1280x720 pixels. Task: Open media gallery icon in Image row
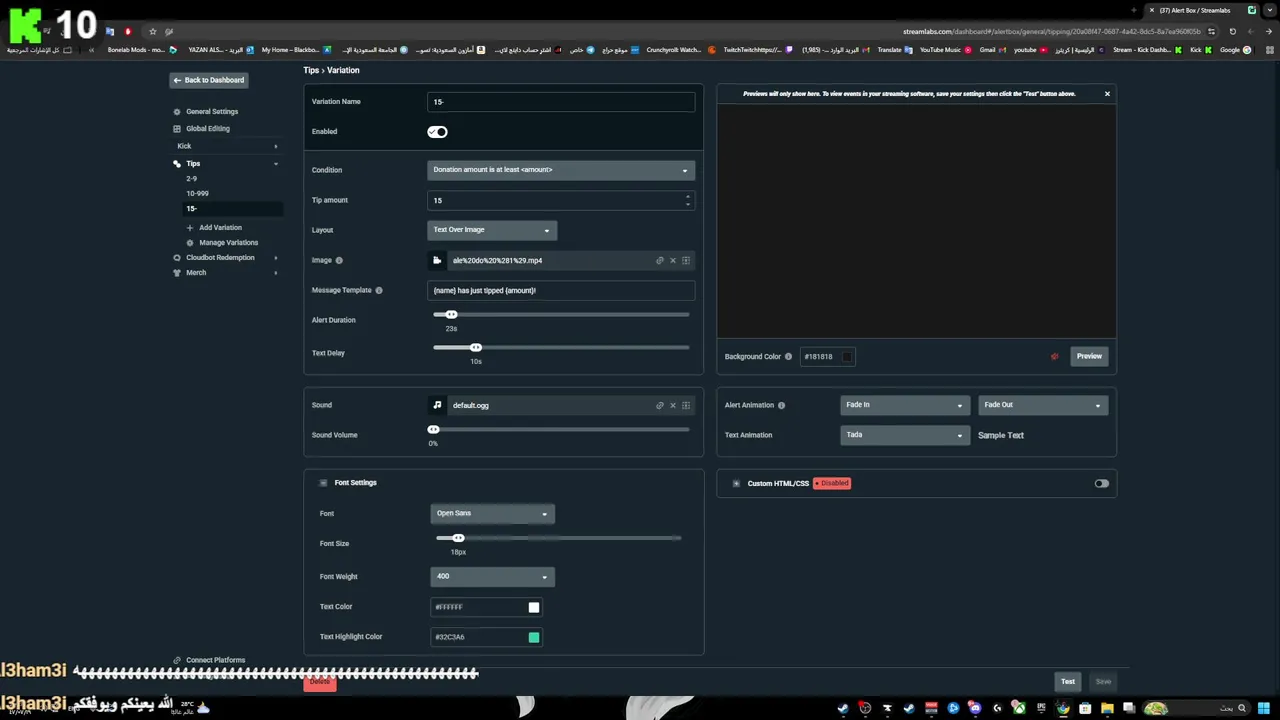coord(686,260)
